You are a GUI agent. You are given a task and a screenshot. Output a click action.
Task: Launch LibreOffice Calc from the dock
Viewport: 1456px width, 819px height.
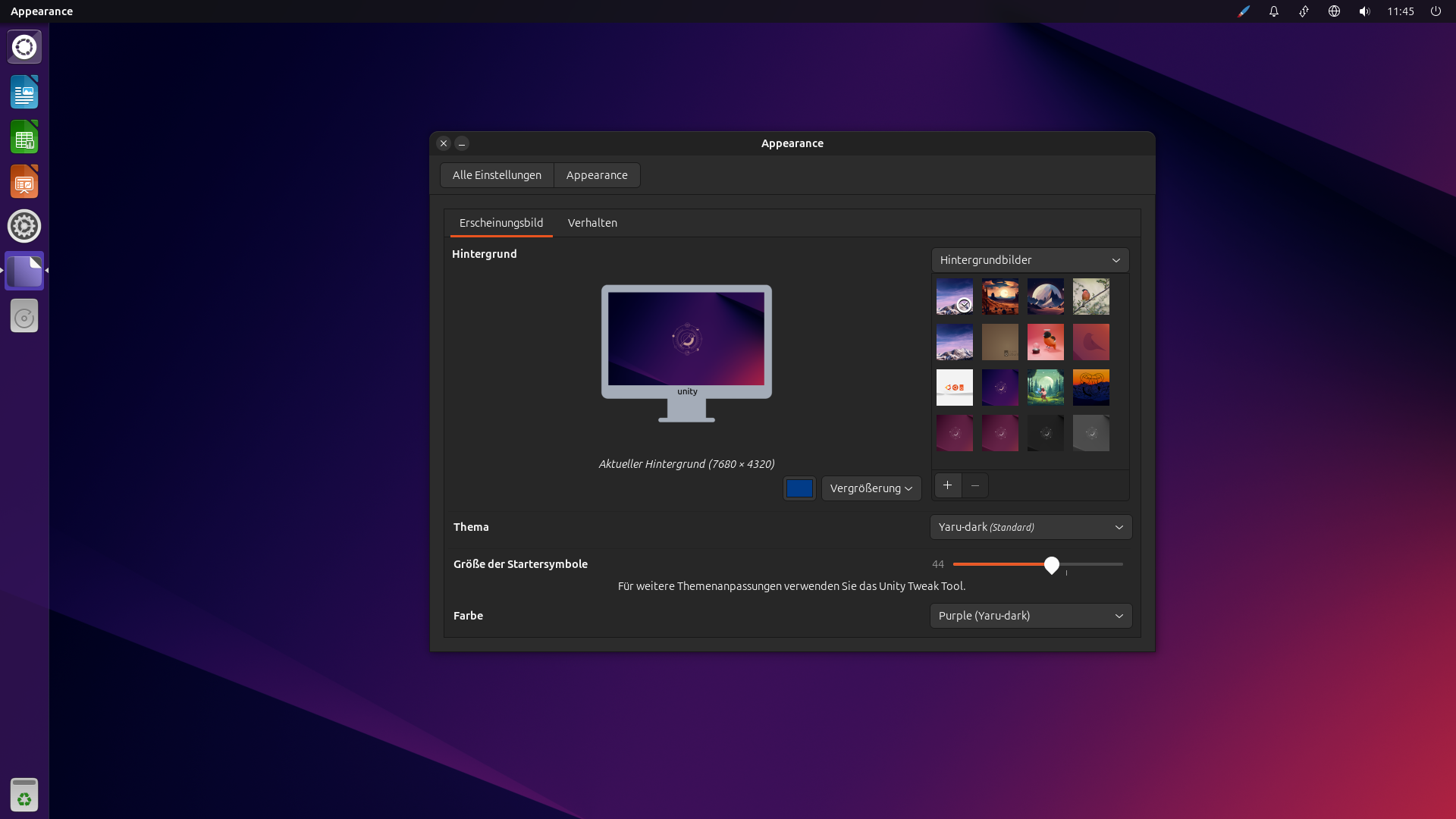[24, 137]
